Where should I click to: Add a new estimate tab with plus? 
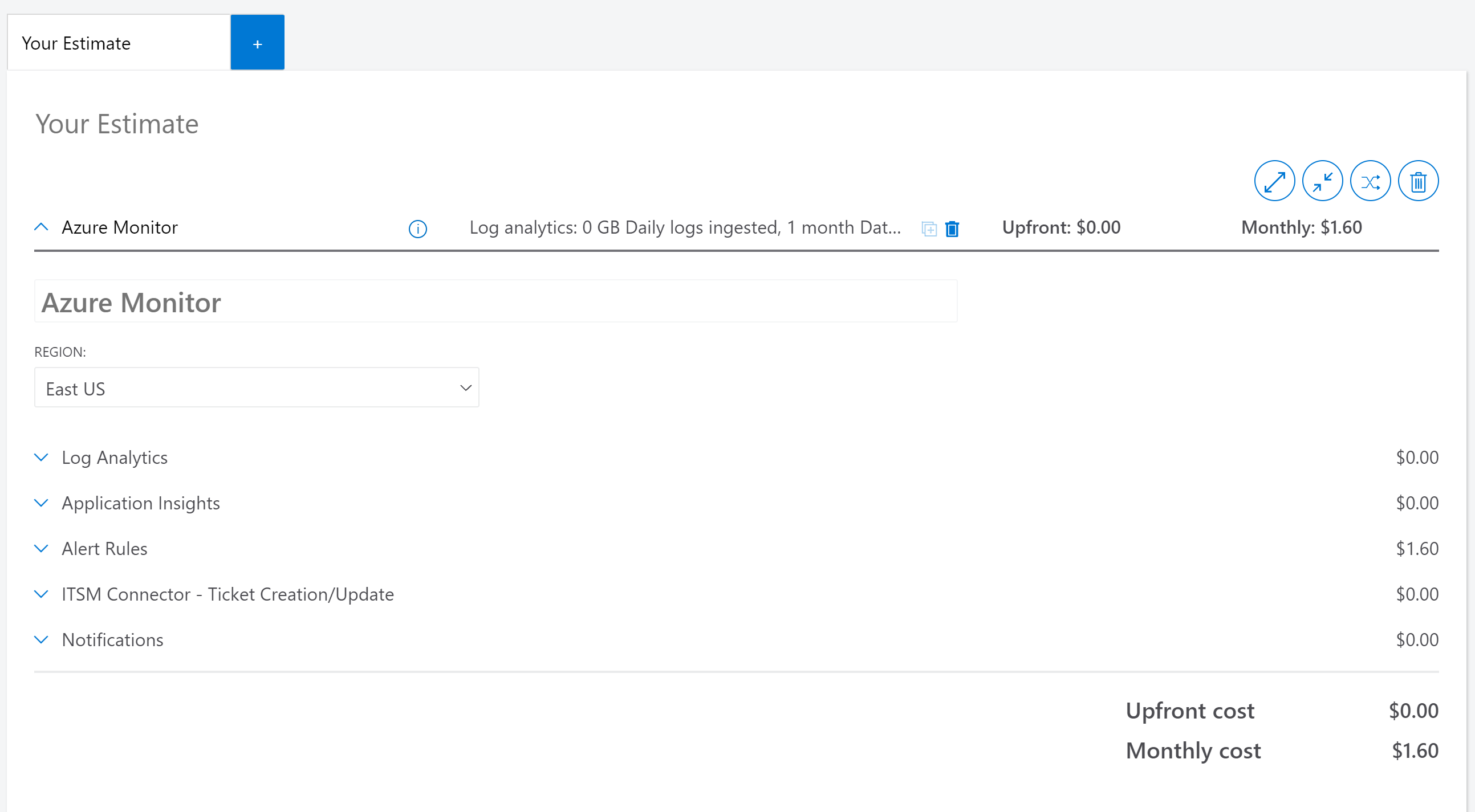258,43
